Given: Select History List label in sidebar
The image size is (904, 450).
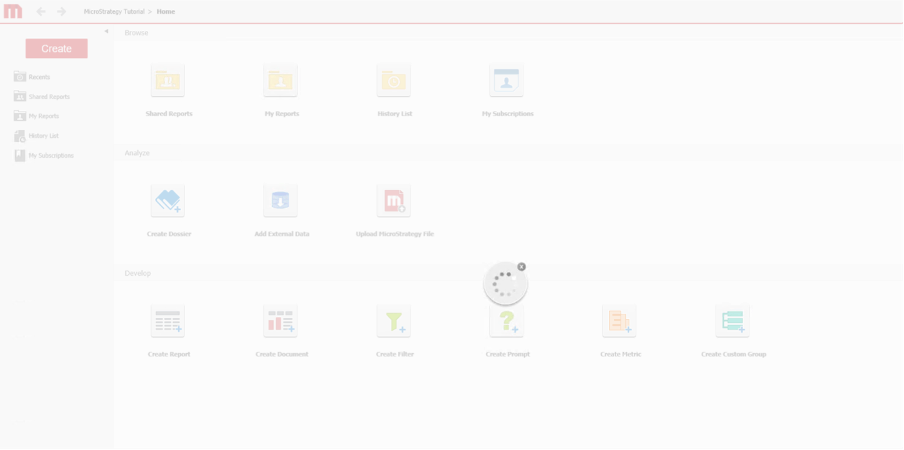Looking at the screenshot, I should 44,136.
